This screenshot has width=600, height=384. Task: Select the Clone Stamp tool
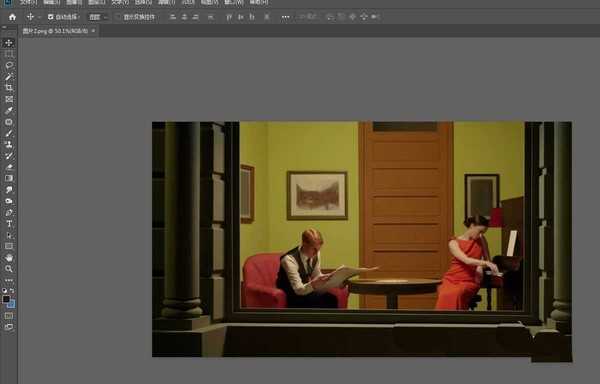coord(9,145)
